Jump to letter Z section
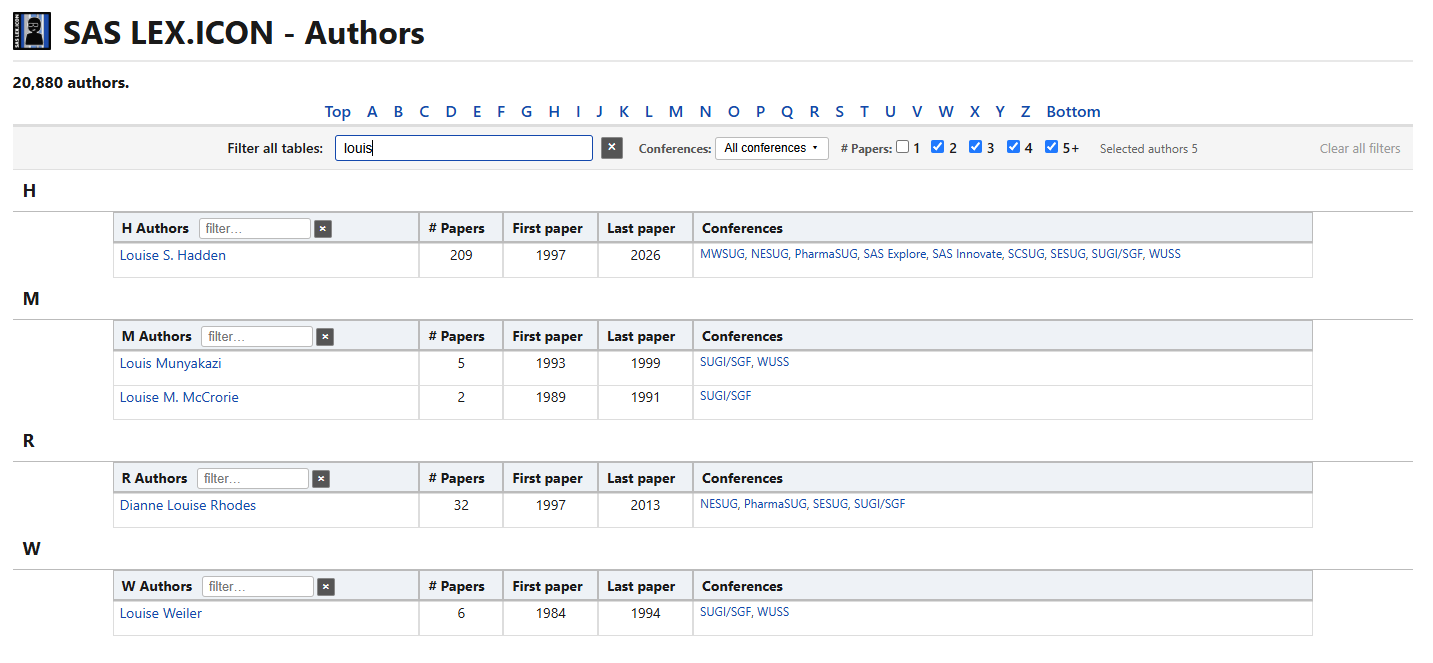The height and width of the screenshot is (663, 1433). (x=1025, y=112)
